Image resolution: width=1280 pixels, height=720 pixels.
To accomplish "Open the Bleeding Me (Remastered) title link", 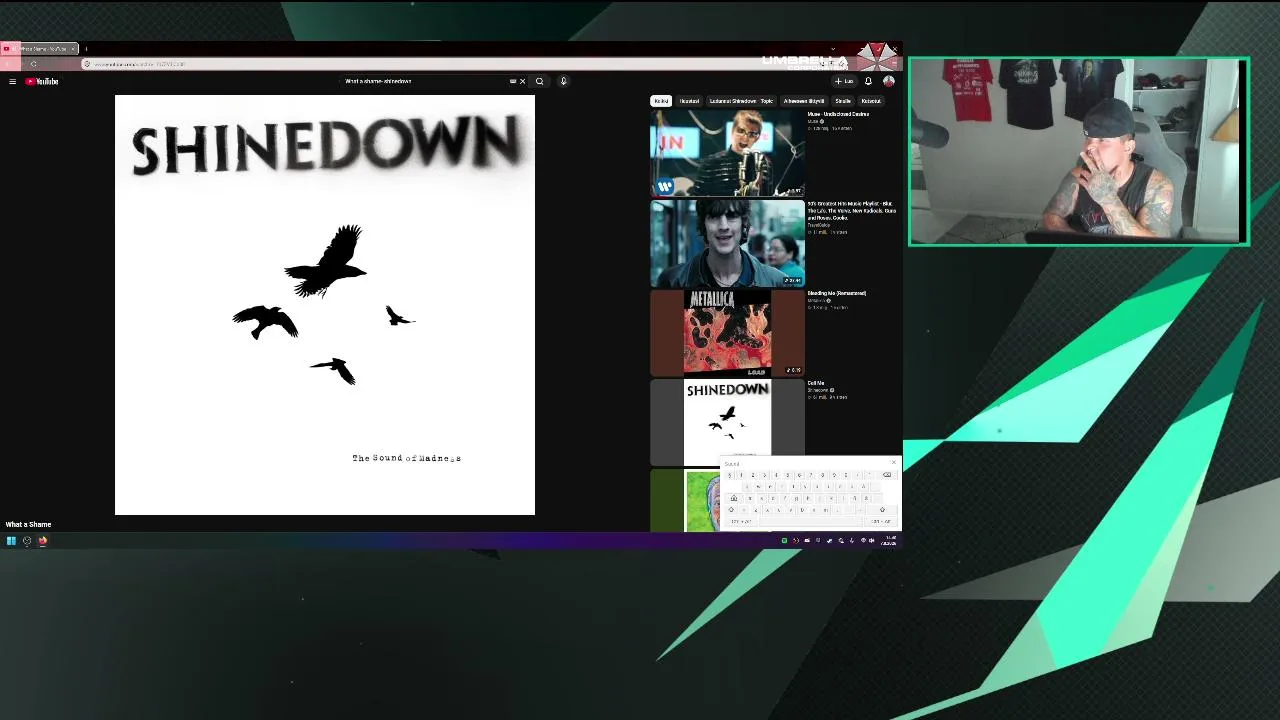I will (837, 293).
